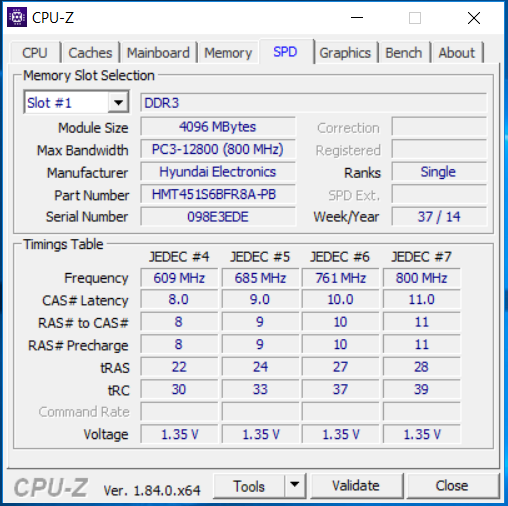Switch to the CPU tab
508x506 pixels.
(35, 53)
